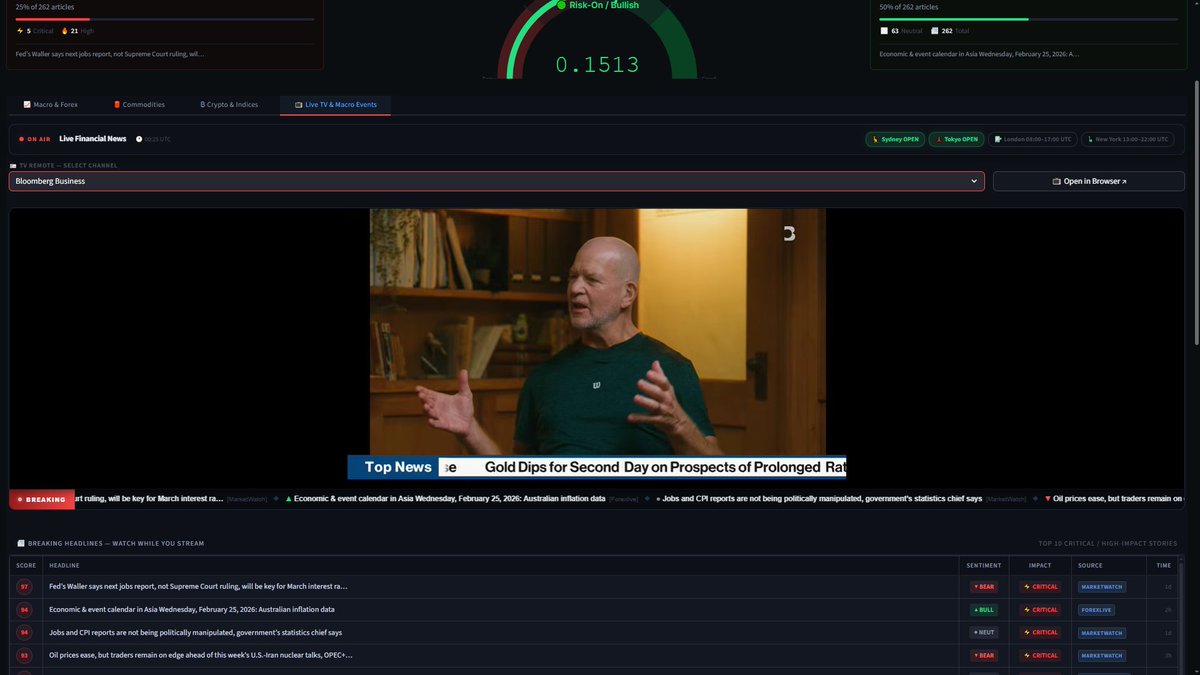Click MARKETWATCH source on Jobs and CPI row

(1102, 632)
